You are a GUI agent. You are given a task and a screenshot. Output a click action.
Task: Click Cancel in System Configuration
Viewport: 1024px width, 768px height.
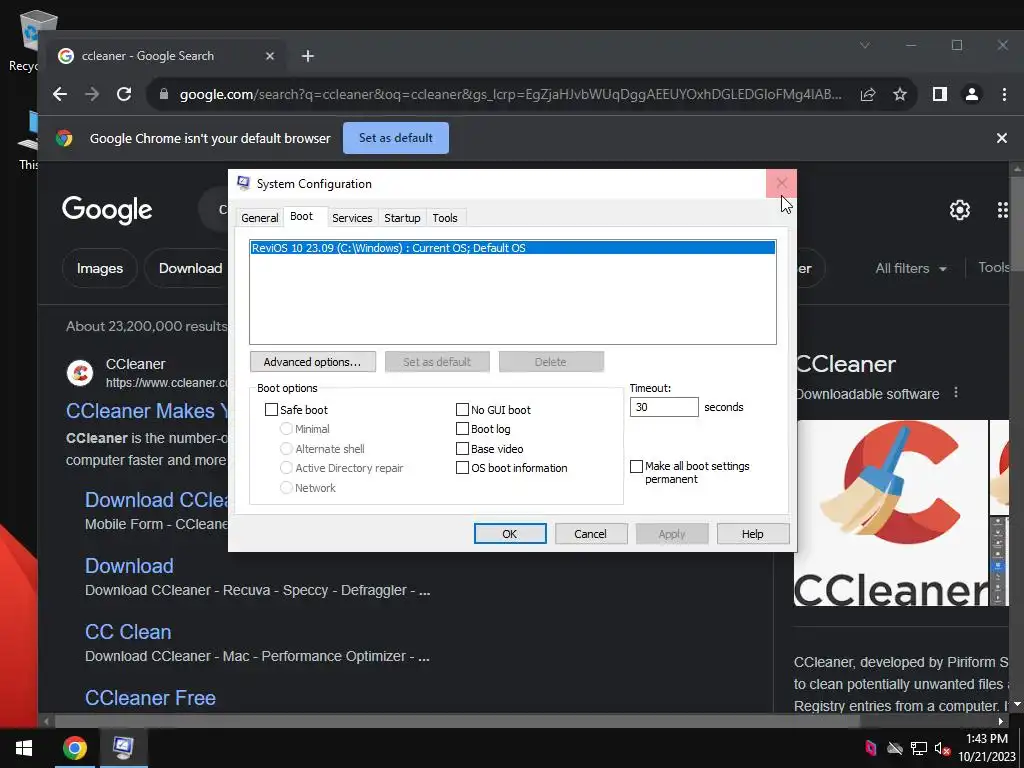[590, 534]
